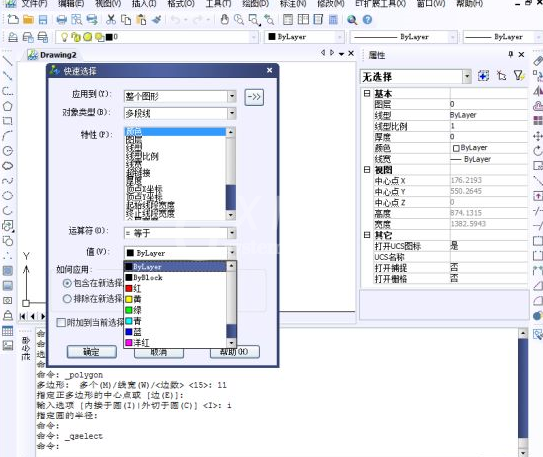The image size is (543, 457).
Task: Click the Paste clipboard icon
Action: (141, 19)
